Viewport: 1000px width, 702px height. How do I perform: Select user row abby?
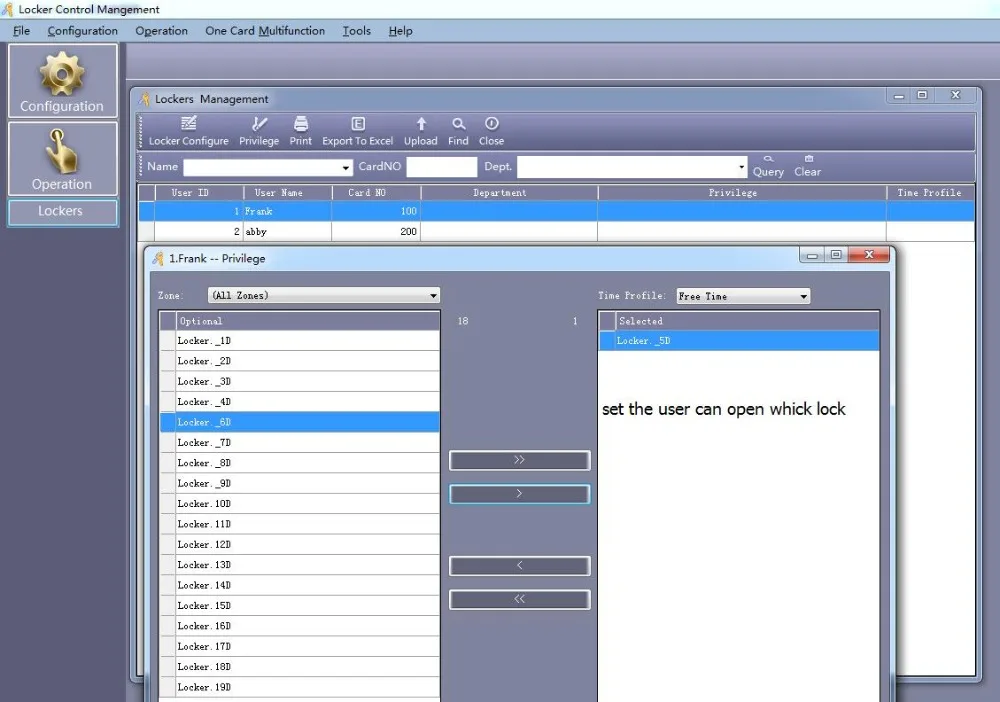click(x=556, y=231)
